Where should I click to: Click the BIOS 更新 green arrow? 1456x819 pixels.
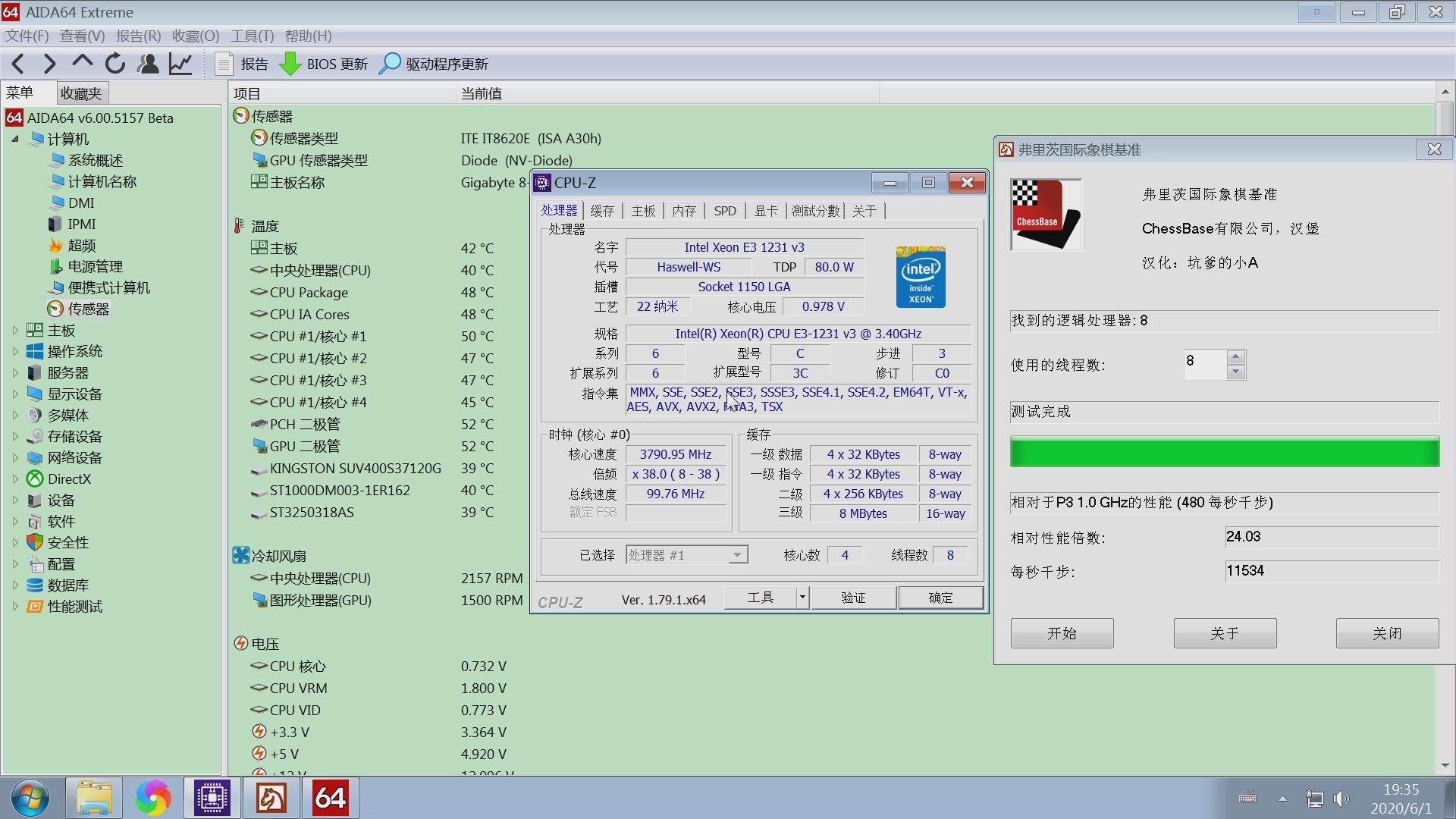point(290,64)
